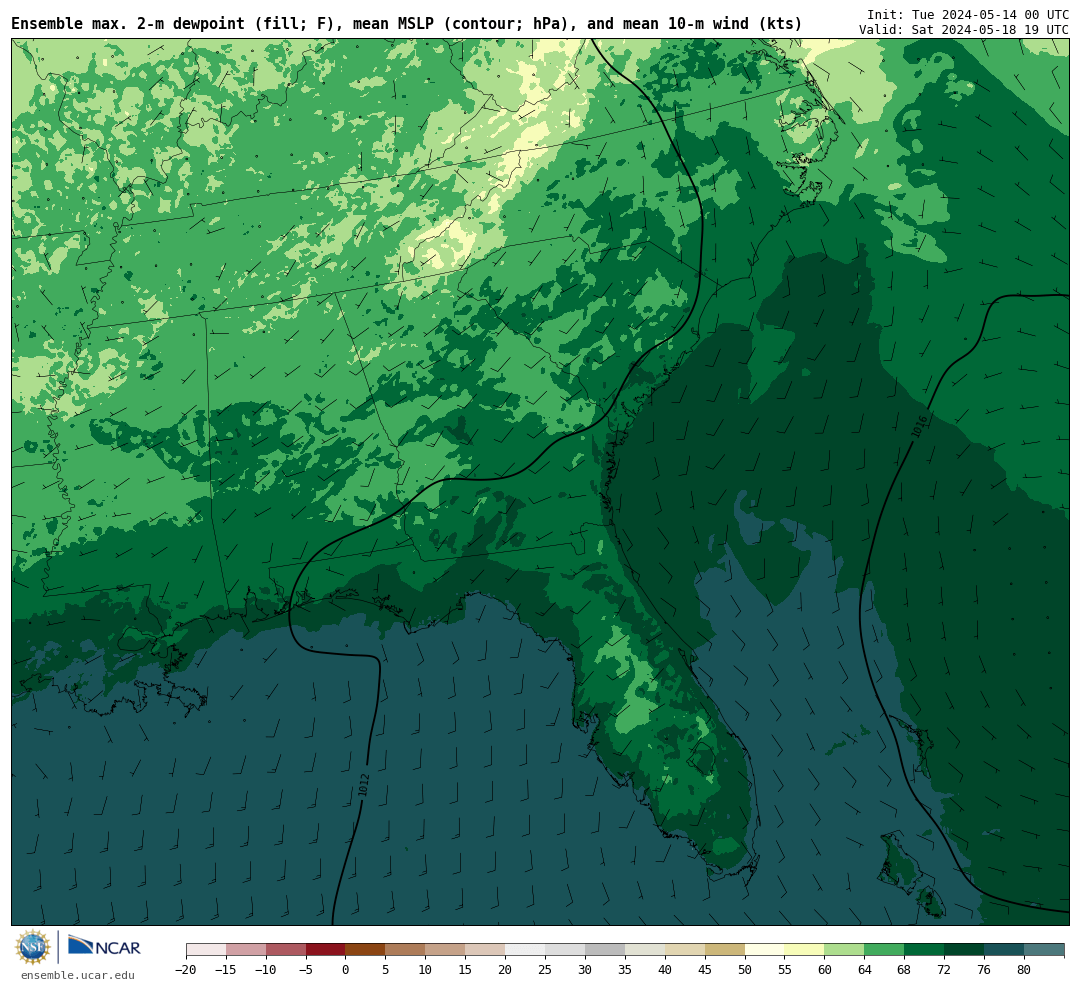Image resolution: width=1080 pixels, height=988 pixels.
Task: Click the 64 to 68 colorbar swatch
Action: pyautogui.click(x=885, y=950)
